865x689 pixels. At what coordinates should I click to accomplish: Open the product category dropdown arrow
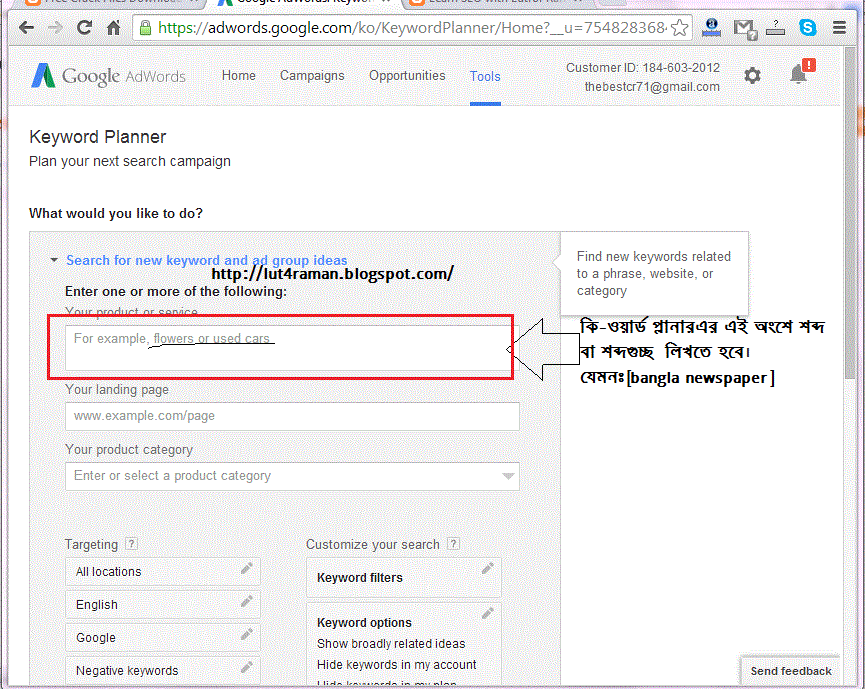[508, 476]
